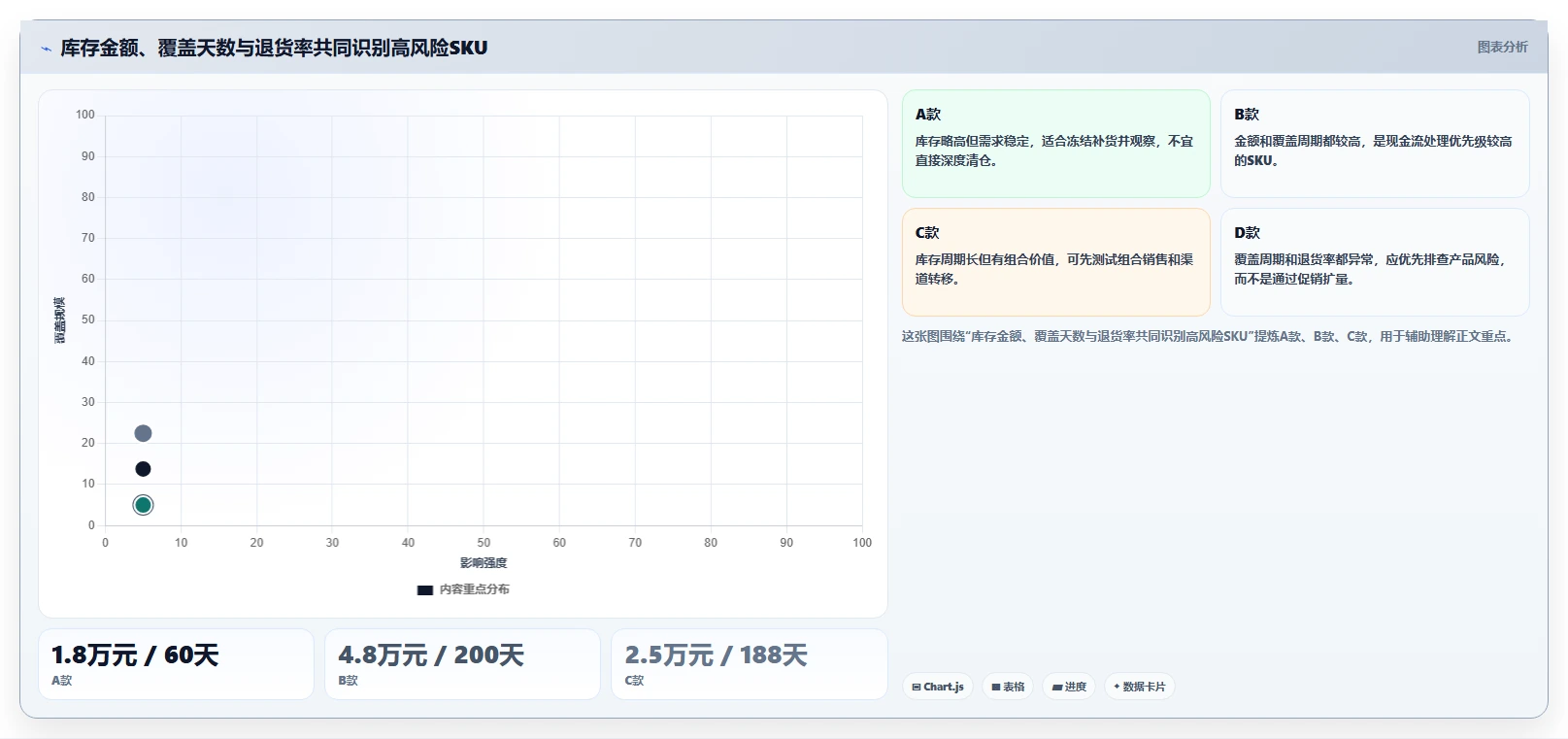The height and width of the screenshot is (739, 1568).
Task: Select the 4.8万元 / 200天 stat card
Action: (462, 664)
